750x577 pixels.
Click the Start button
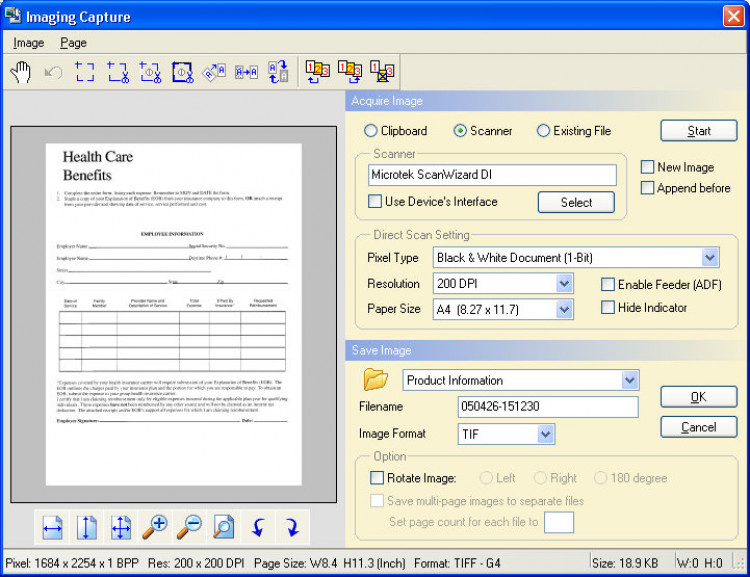pyautogui.click(x=699, y=131)
